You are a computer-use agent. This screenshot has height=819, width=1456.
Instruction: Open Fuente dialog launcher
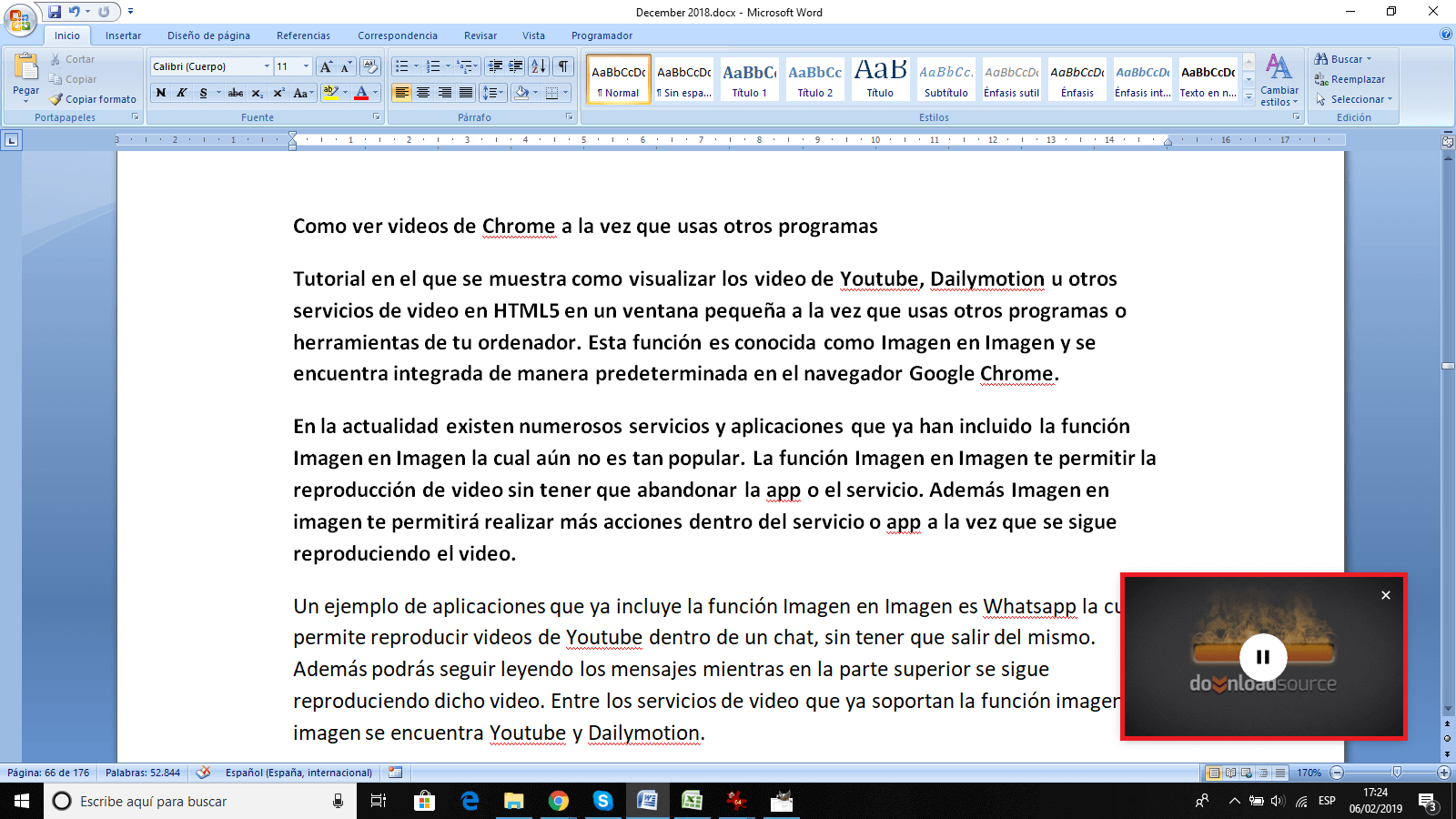point(377,117)
